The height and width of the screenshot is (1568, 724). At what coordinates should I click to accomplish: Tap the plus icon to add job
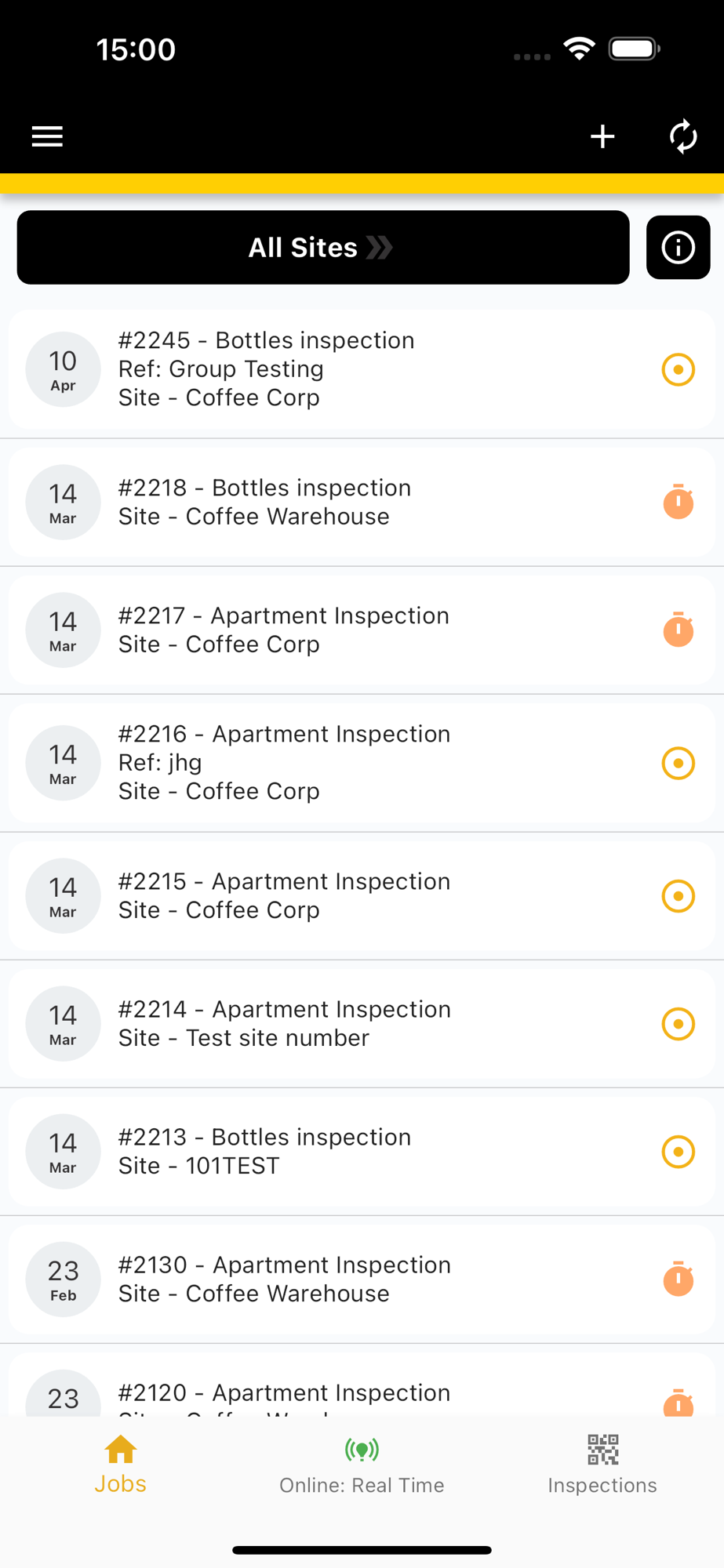point(602,136)
